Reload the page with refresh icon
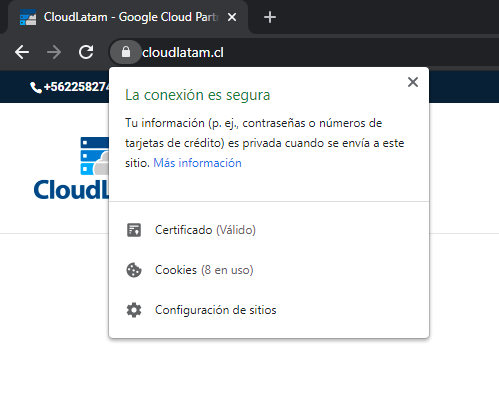Image resolution: width=499 pixels, height=395 pixels. [x=86, y=52]
